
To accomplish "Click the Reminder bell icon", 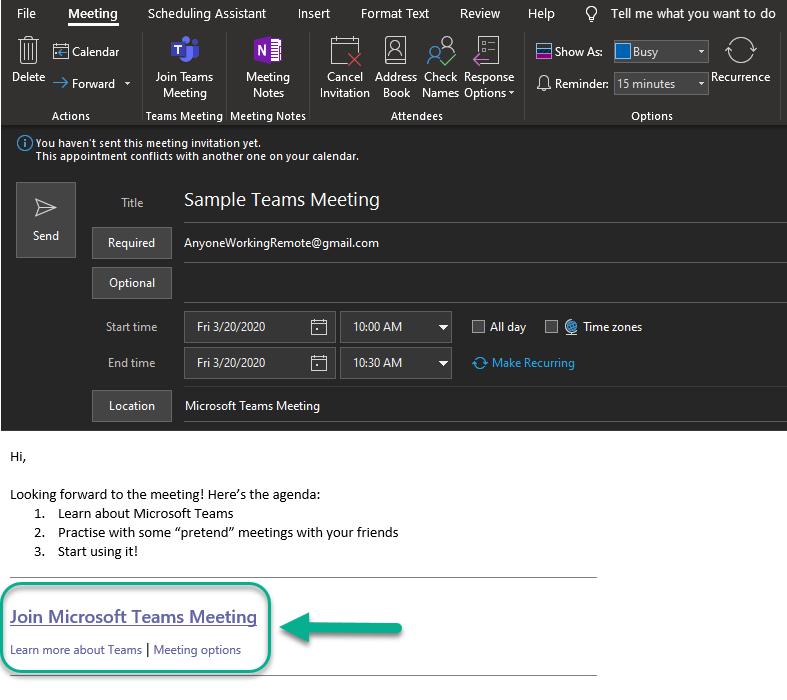I will (x=544, y=83).
